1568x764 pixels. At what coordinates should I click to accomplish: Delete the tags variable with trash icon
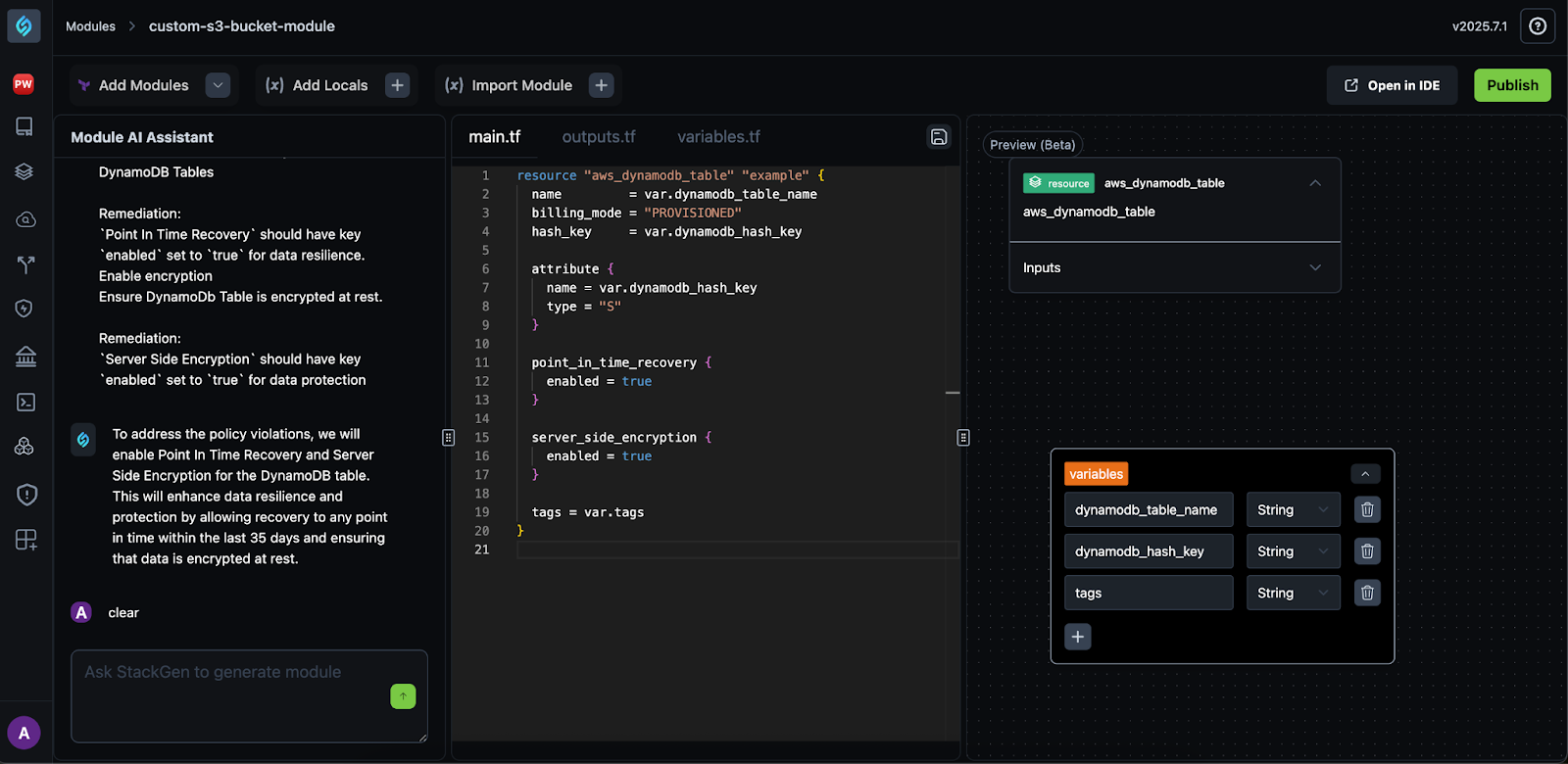[x=1367, y=593]
